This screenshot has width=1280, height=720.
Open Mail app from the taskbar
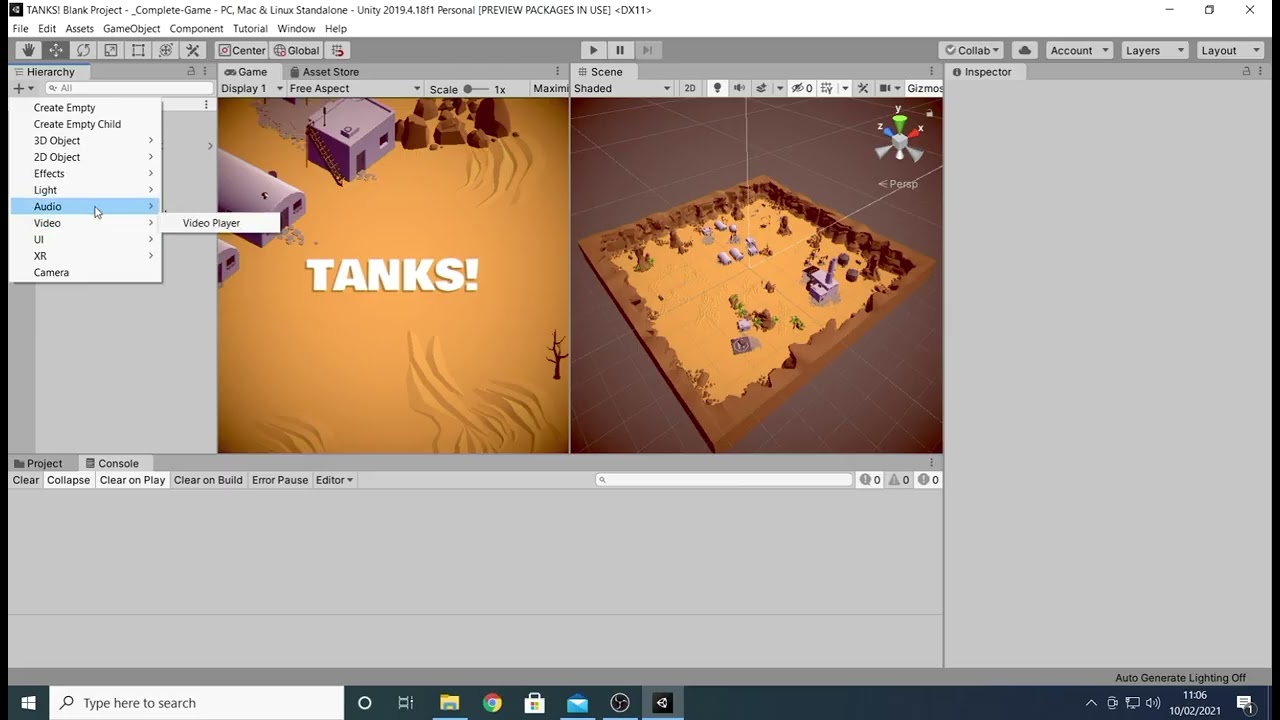[577, 703]
